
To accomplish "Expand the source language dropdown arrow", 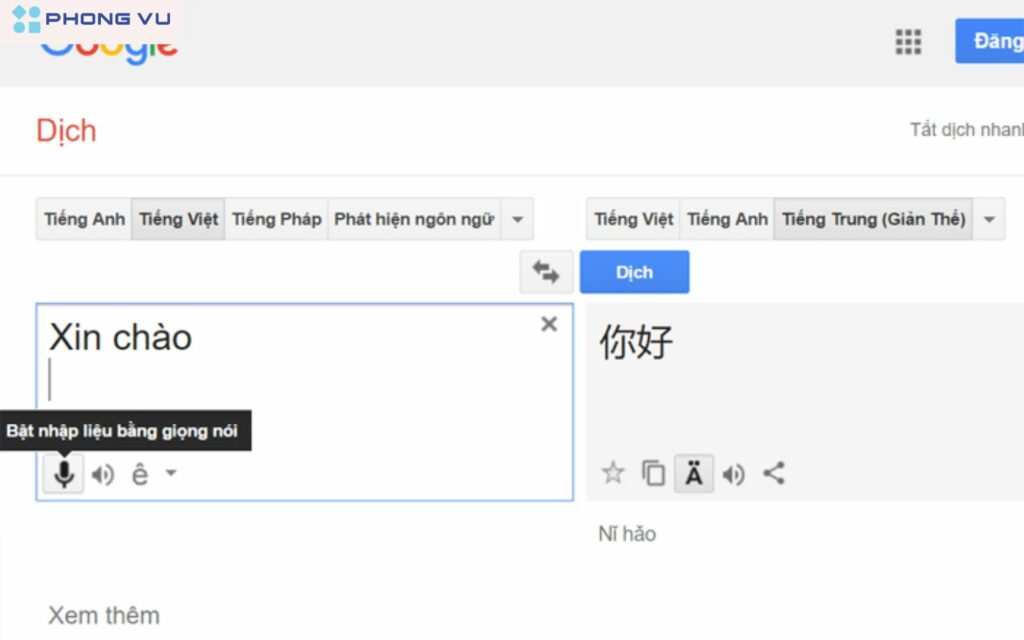I will [x=518, y=218].
